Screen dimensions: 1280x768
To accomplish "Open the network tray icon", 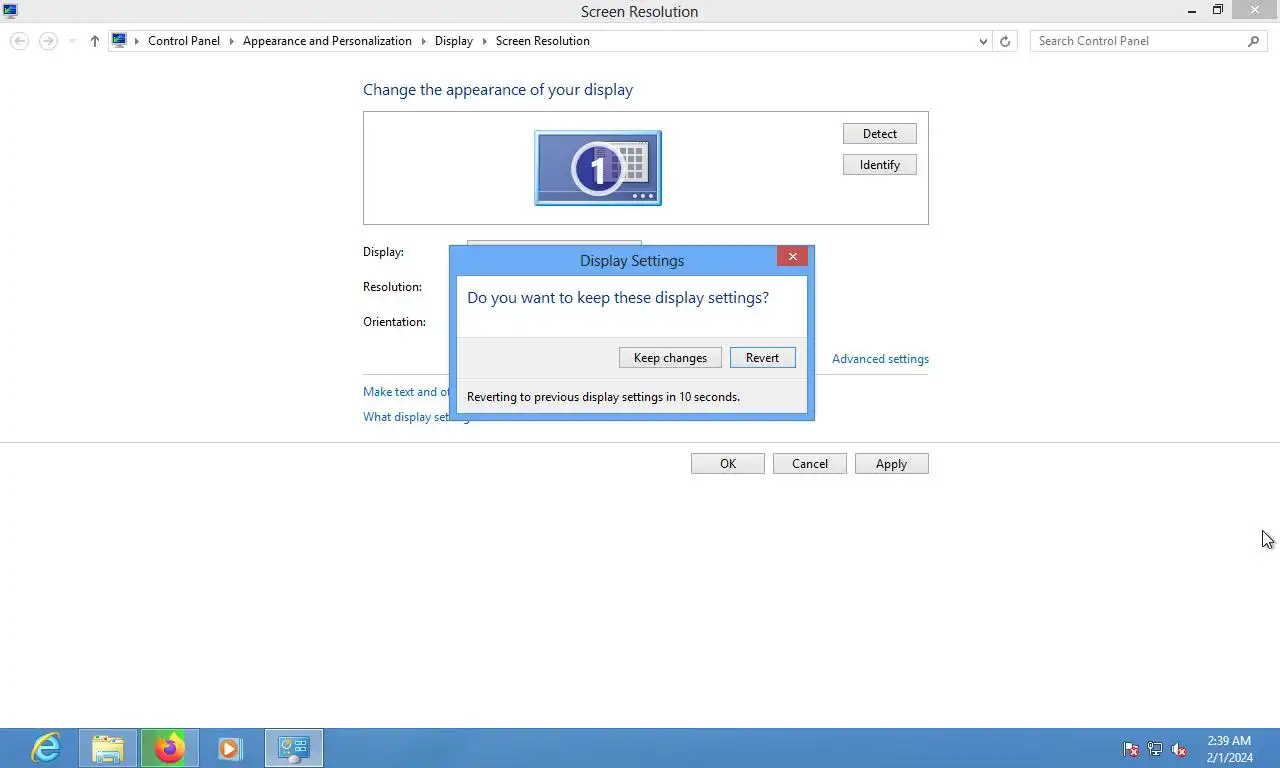I will [1155, 749].
